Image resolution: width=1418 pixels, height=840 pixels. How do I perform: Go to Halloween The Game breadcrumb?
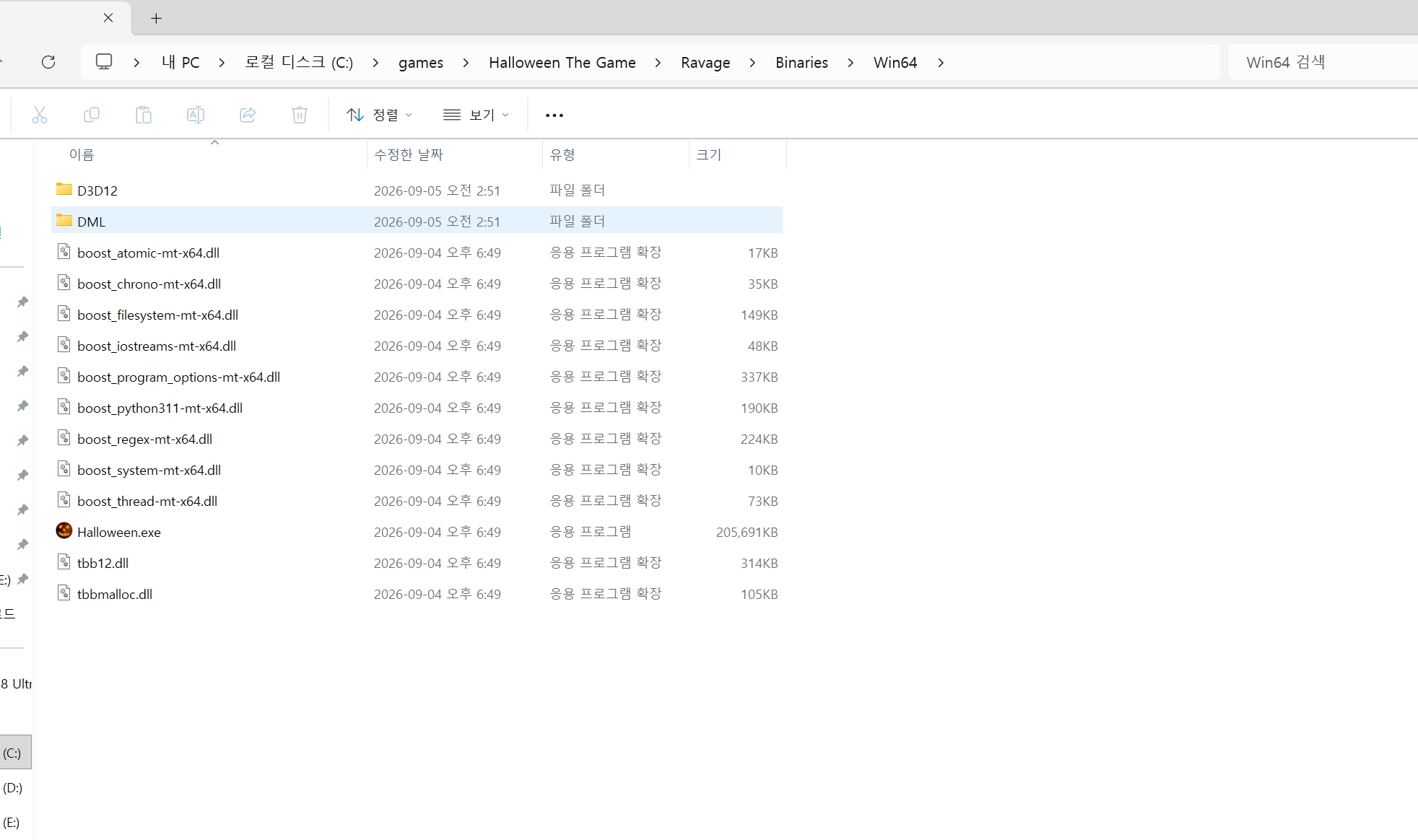(x=562, y=63)
